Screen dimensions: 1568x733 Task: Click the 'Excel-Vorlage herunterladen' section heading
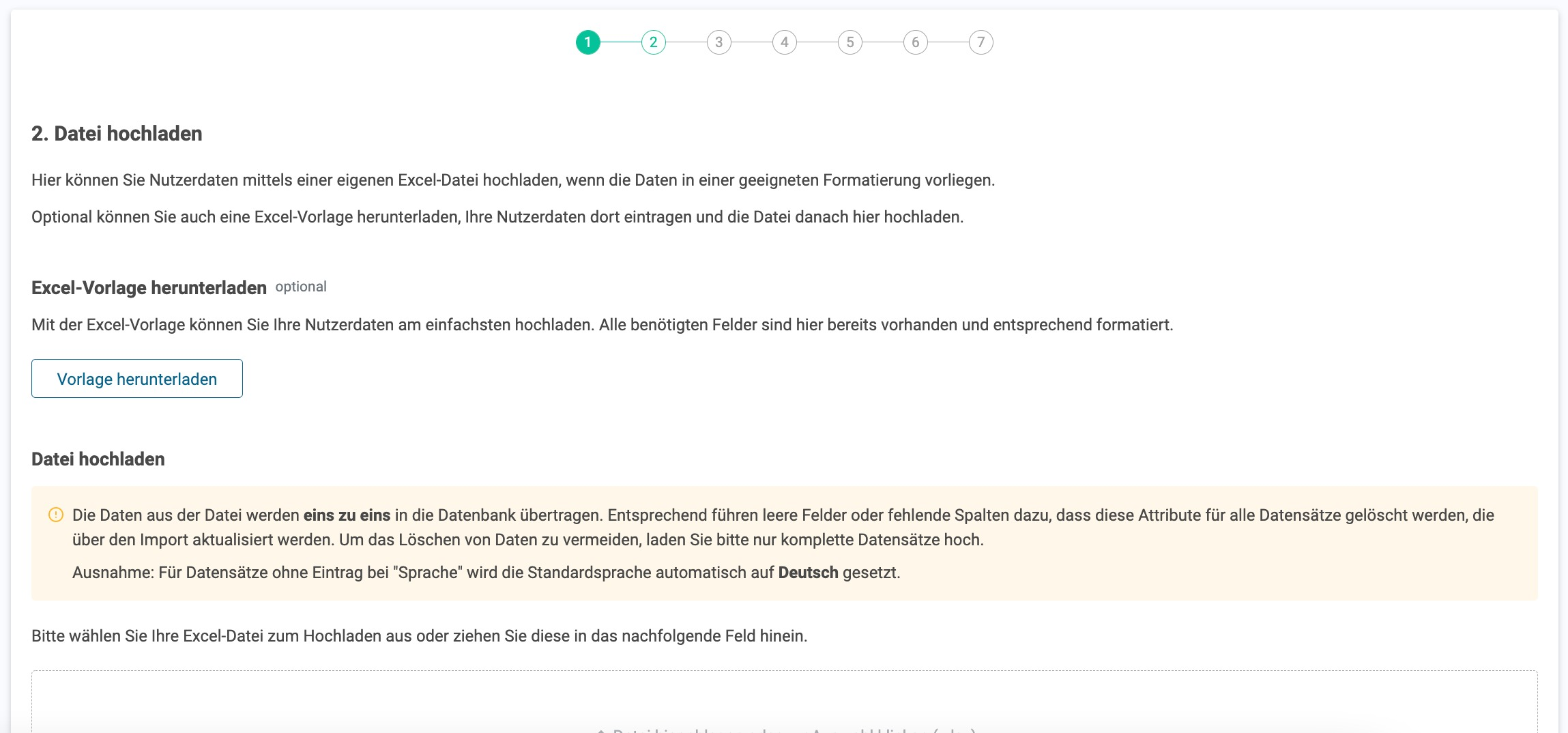pyautogui.click(x=149, y=288)
